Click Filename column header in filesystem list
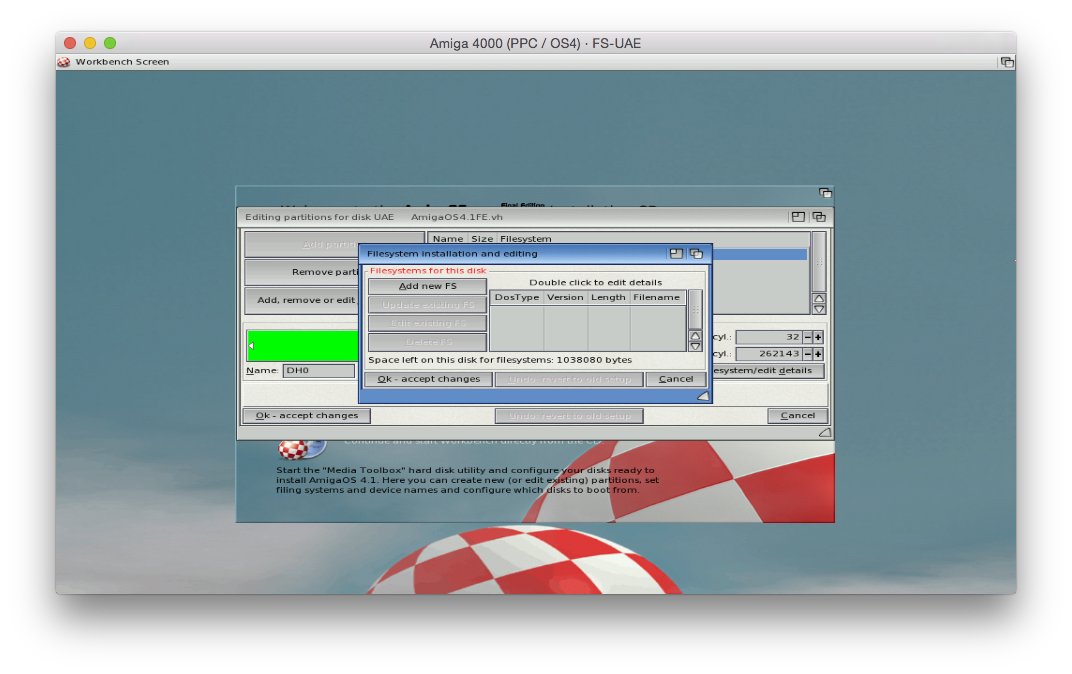The width and height of the screenshot is (1072, 674). pyautogui.click(x=656, y=297)
